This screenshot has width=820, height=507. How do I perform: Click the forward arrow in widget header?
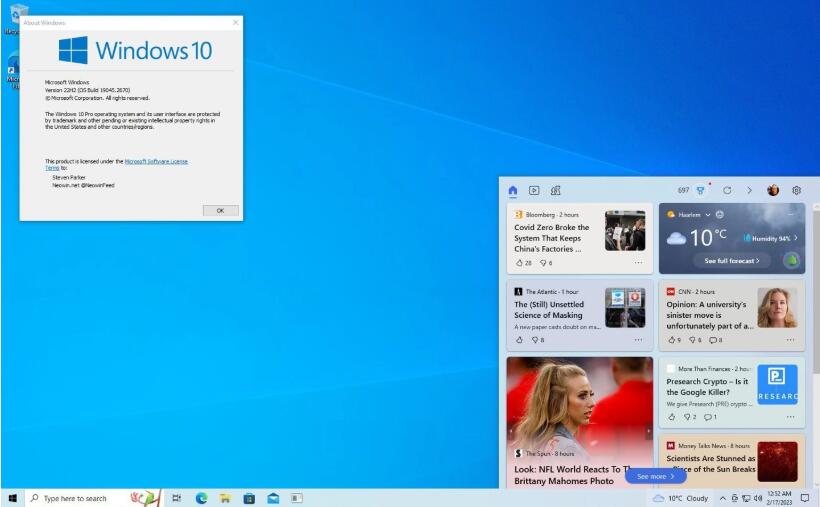click(x=749, y=190)
